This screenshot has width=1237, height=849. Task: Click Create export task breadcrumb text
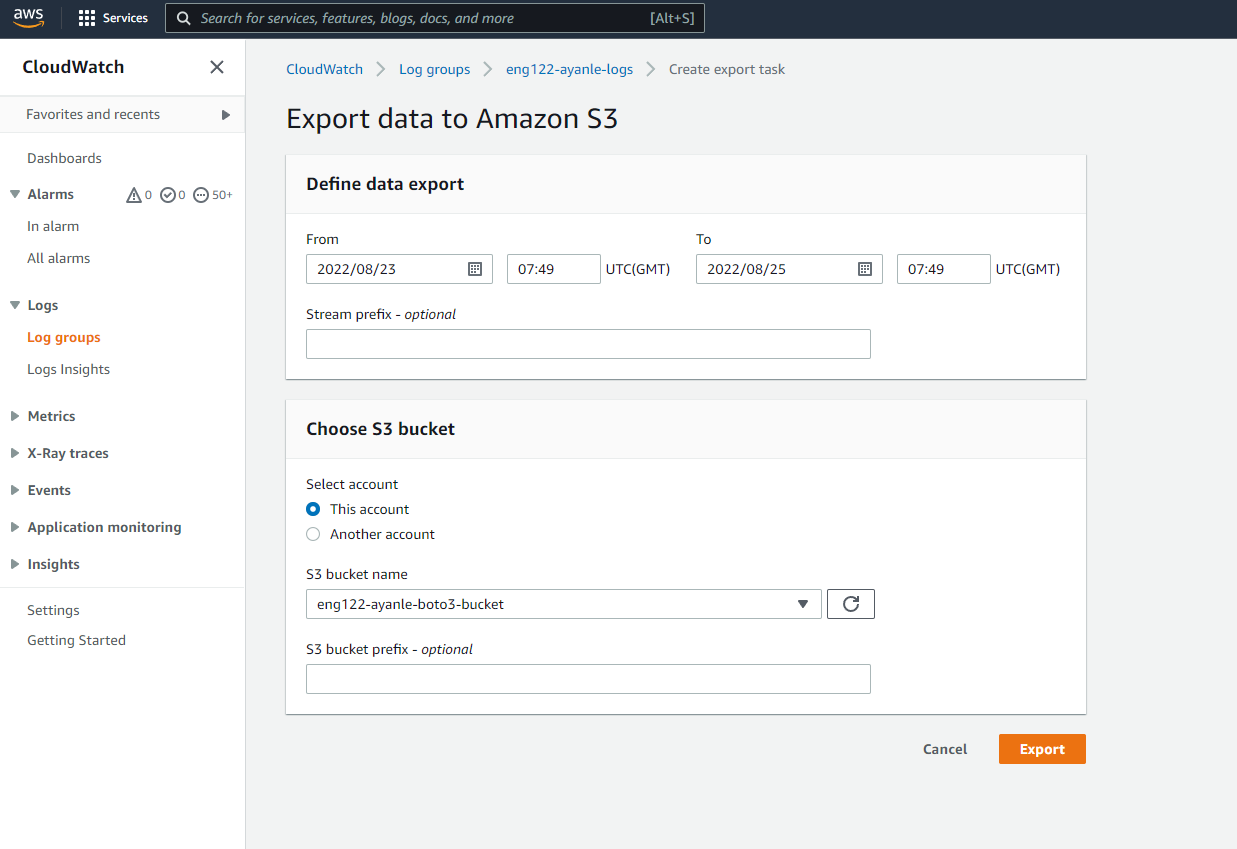tap(727, 69)
